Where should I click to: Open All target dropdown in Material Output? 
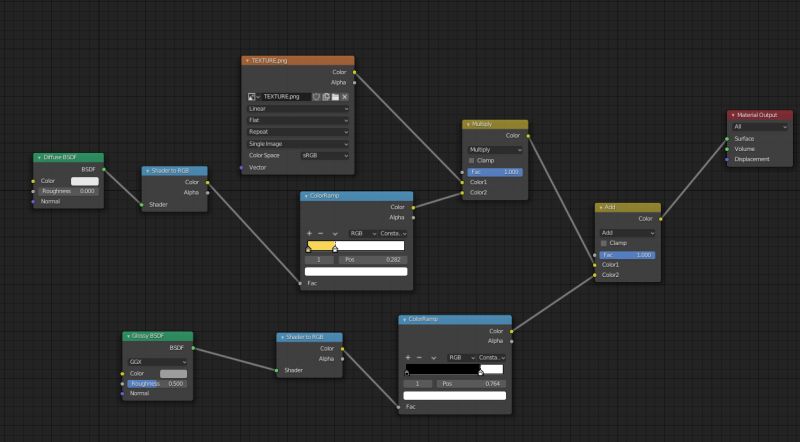coord(760,127)
